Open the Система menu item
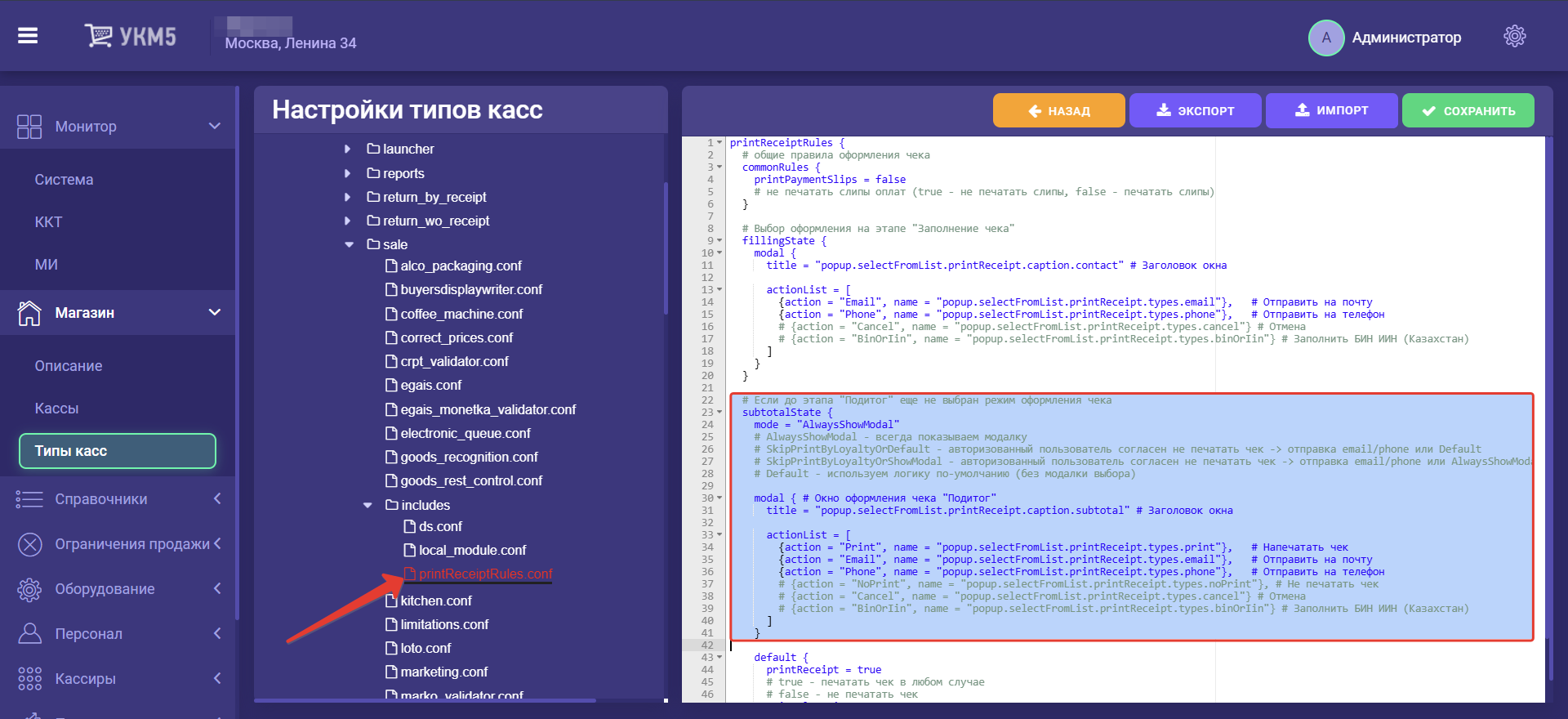The width and height of the screenshot is (1568, 719). (64, 180)
